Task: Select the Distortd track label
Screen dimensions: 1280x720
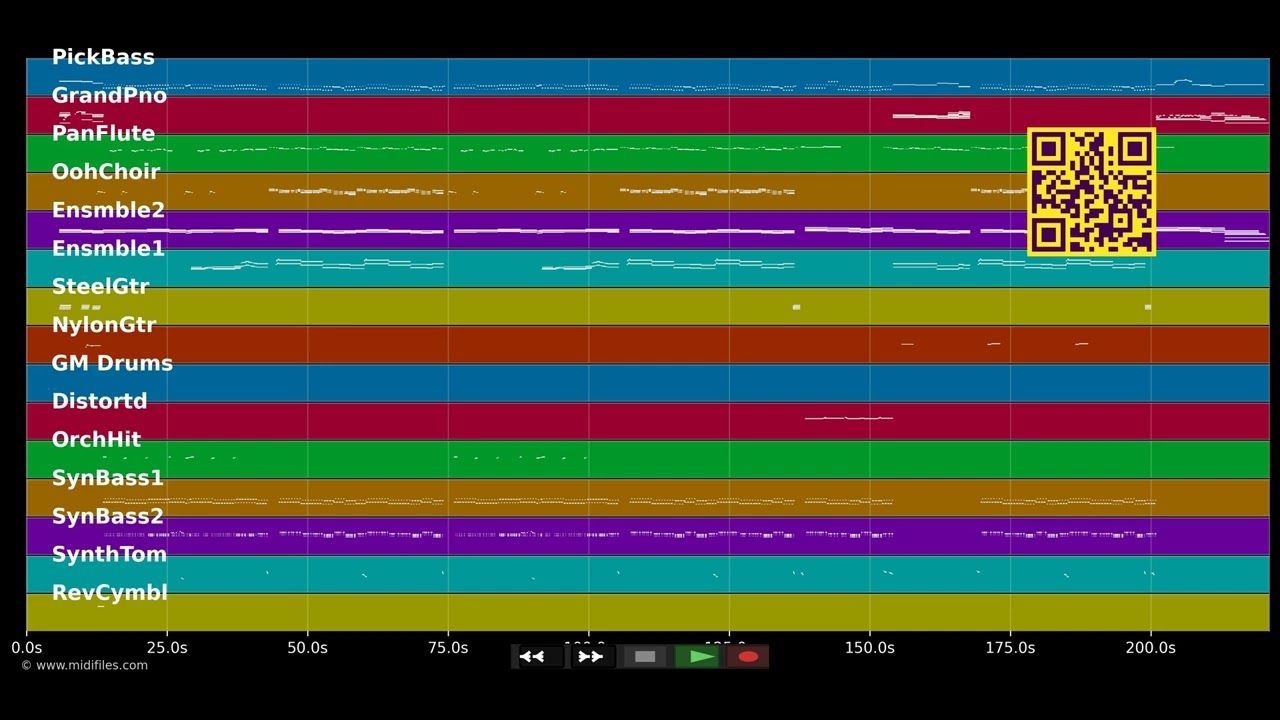Action: pyautogui.click(x=99, y=401)
